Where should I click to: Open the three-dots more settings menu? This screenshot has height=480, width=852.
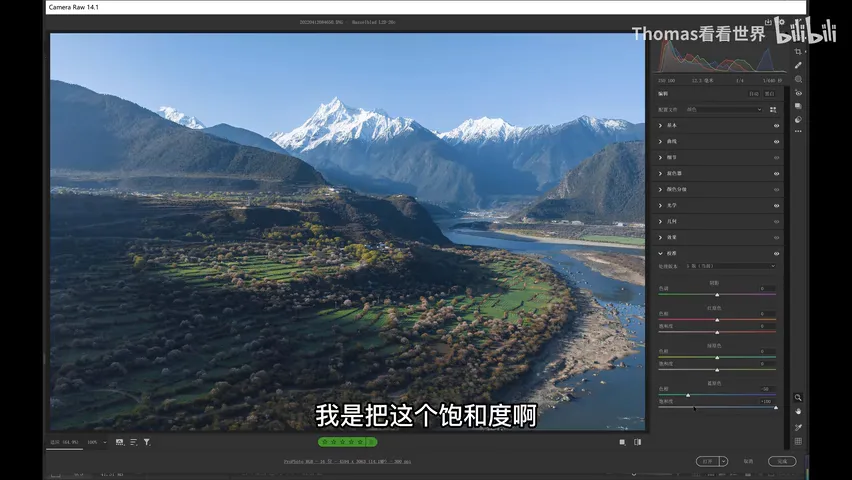(x=798, y=131)
